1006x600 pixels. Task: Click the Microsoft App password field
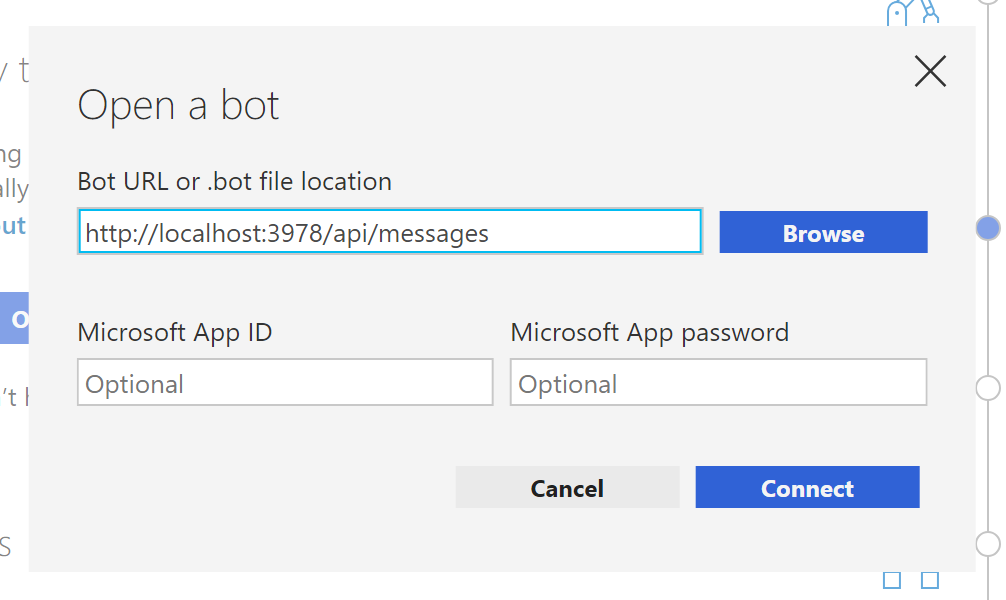coord(718,384)
